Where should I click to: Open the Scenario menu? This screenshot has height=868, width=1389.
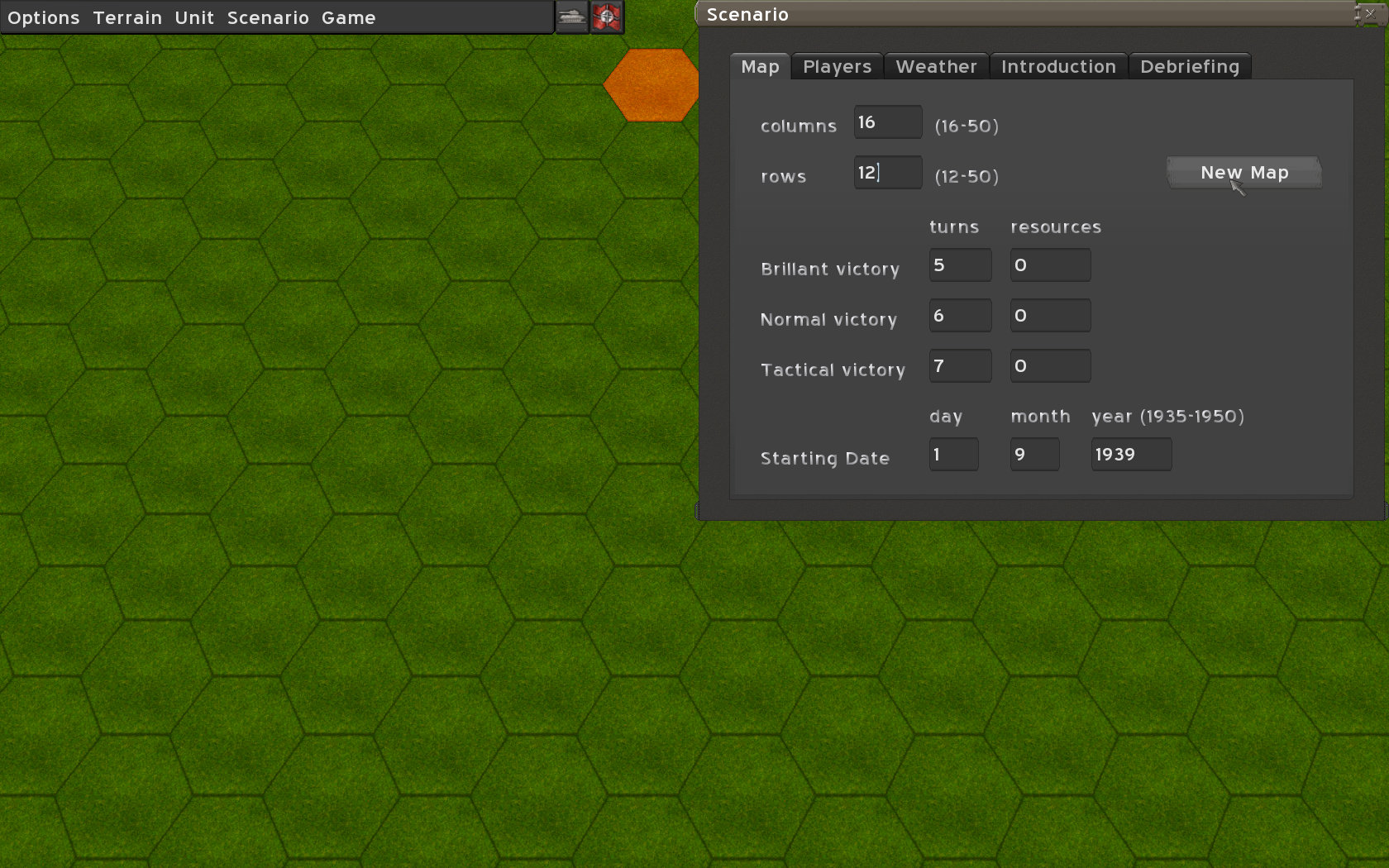(x=268, y=17)
